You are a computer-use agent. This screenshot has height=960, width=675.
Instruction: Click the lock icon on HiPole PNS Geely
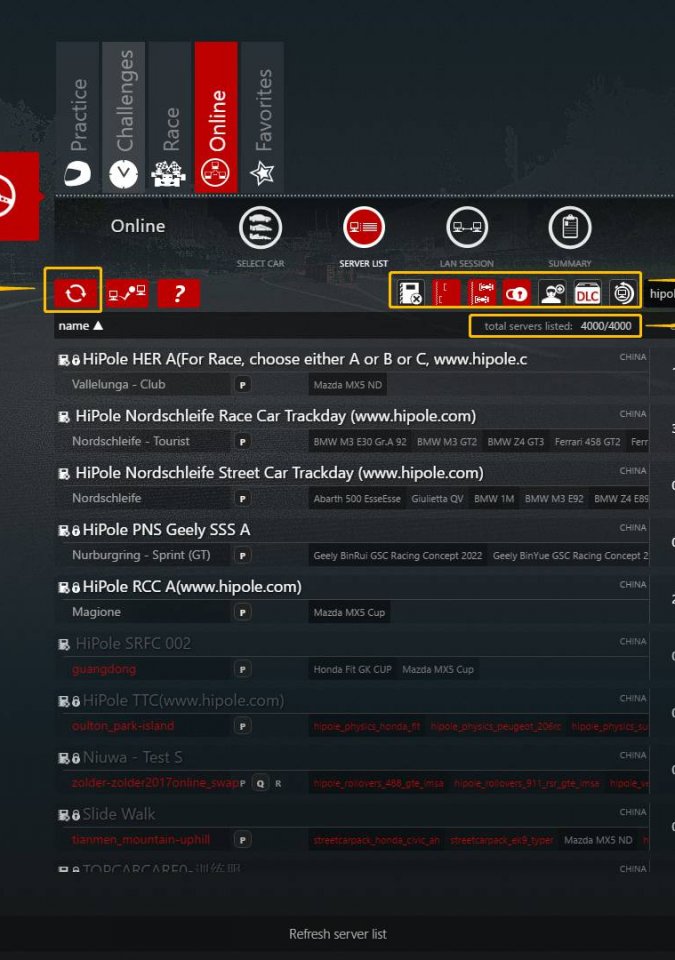76,531
